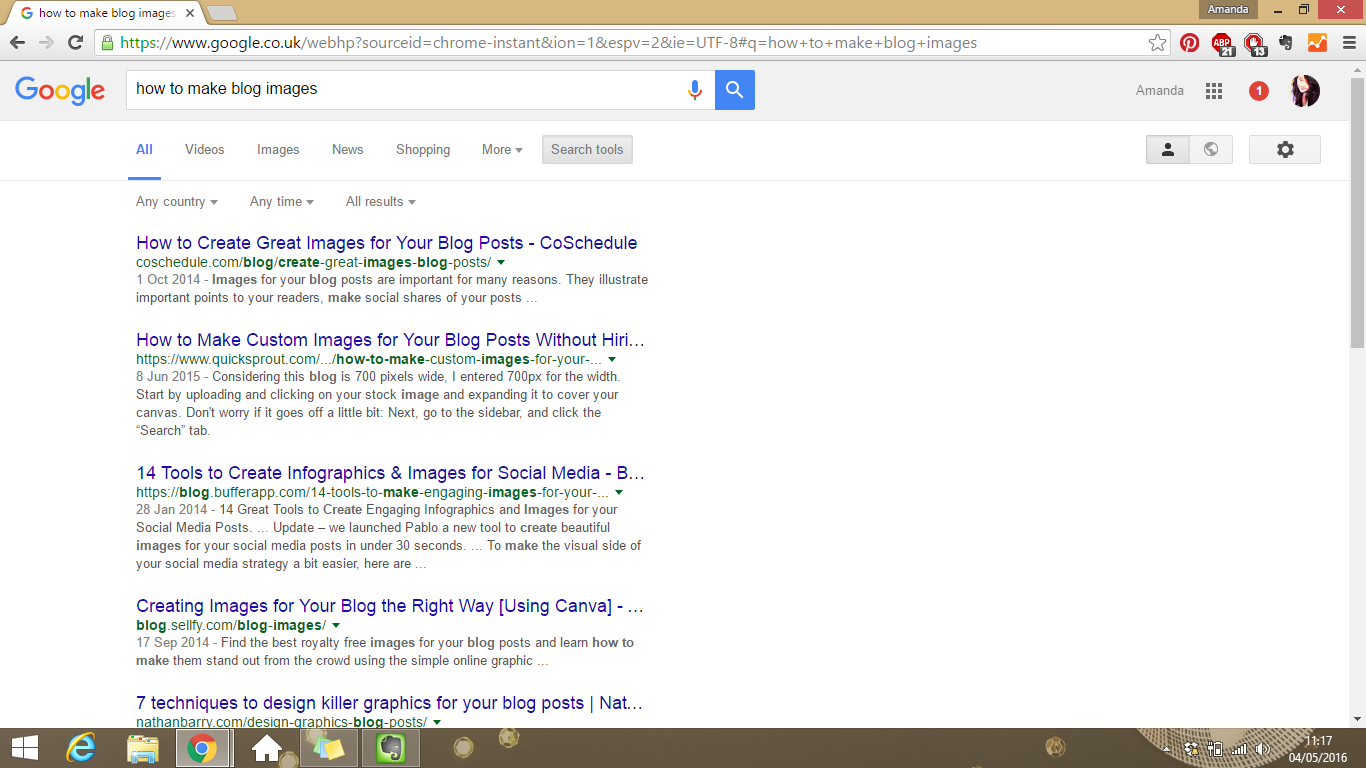The width and height of the screenshot is (1366, 768).
Task: Open the search settings gear
Action: 1285,150
